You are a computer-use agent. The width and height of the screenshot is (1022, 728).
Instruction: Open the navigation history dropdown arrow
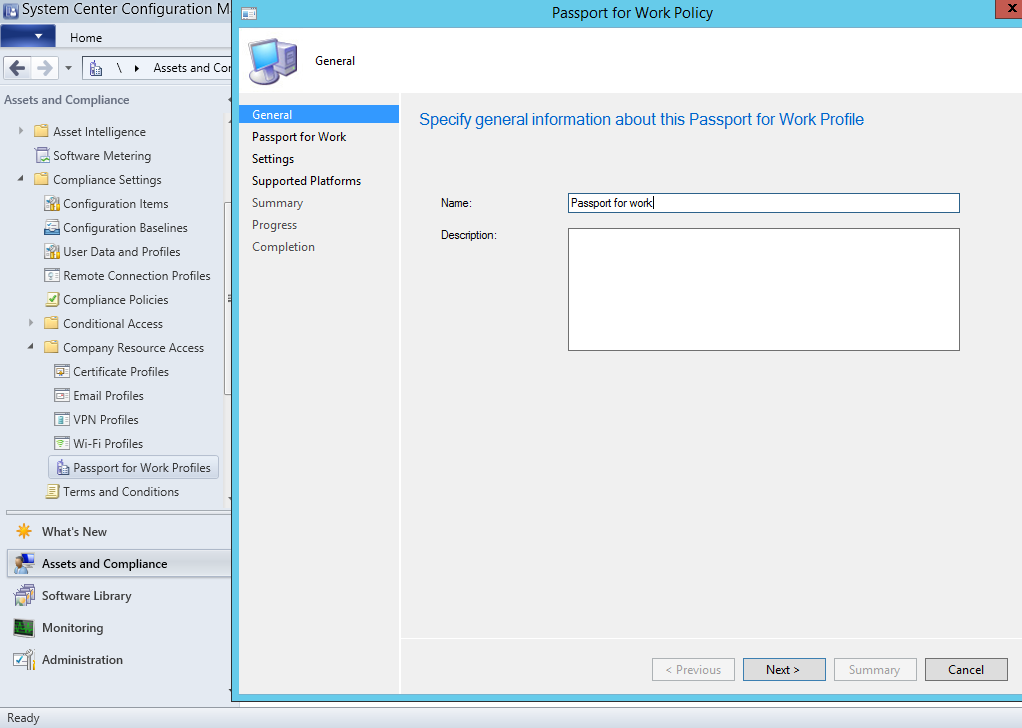[68, 68]
